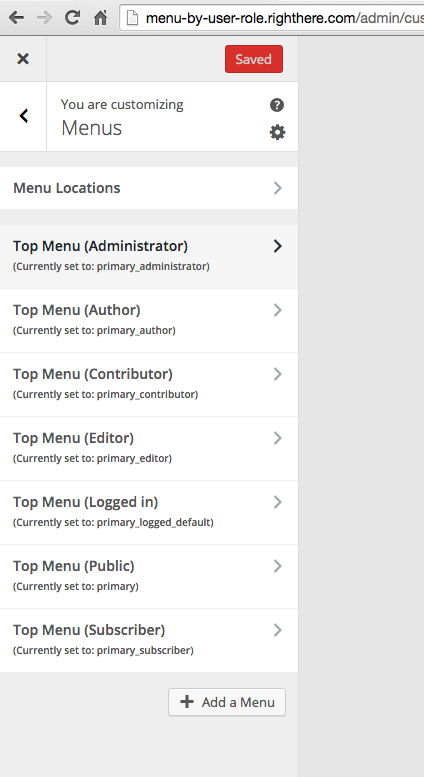The height and width of the screenshot is (777, 424).
Task: Reload the page with the refresh icon
Action: pos(72,18)
